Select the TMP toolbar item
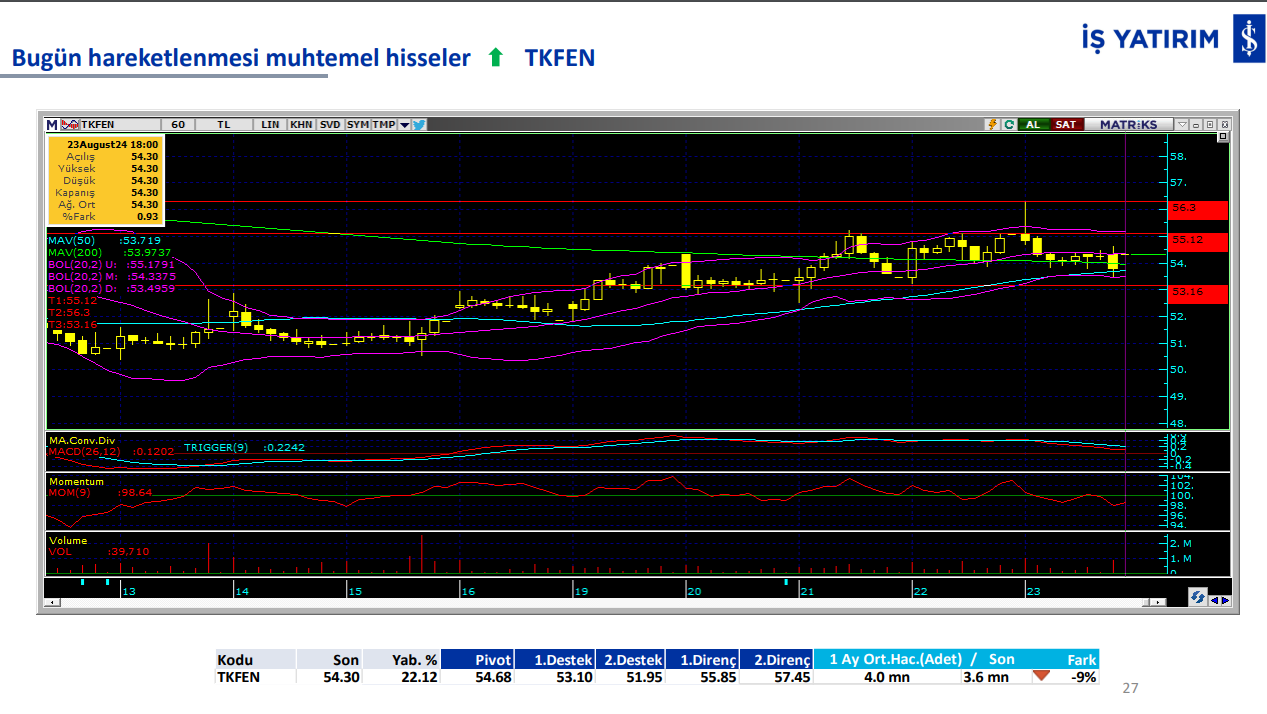The image size is (1267, 714). 383,125
